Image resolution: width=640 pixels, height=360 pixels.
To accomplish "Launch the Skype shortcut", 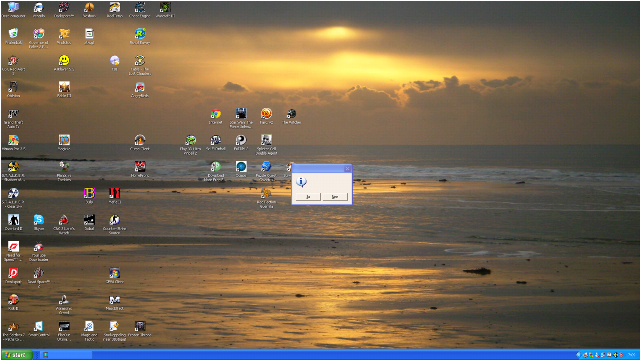I will click(39, 220).
